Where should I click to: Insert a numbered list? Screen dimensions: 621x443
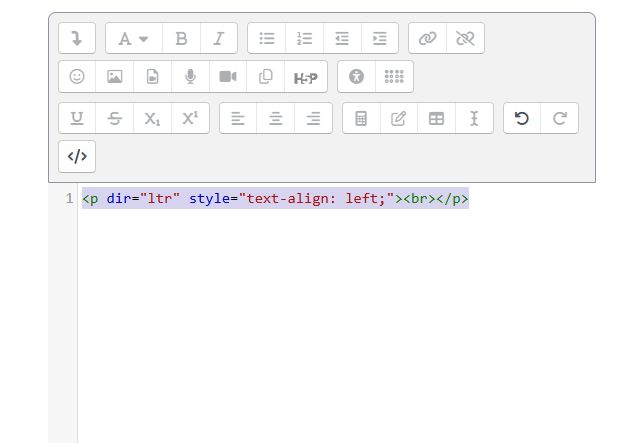click(x=305, y=38)
